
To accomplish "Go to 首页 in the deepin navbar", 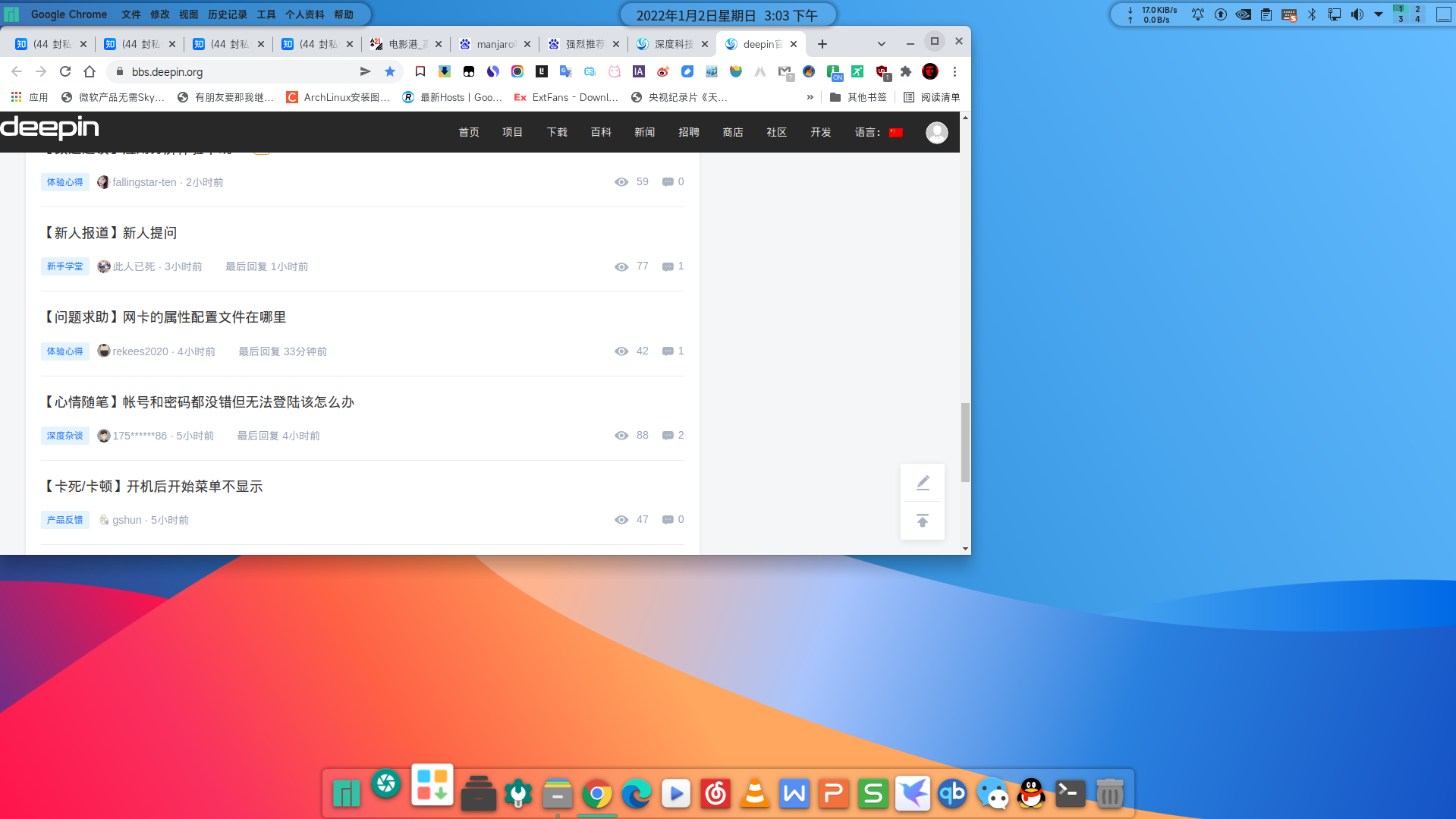I will [x=469, y=132].
